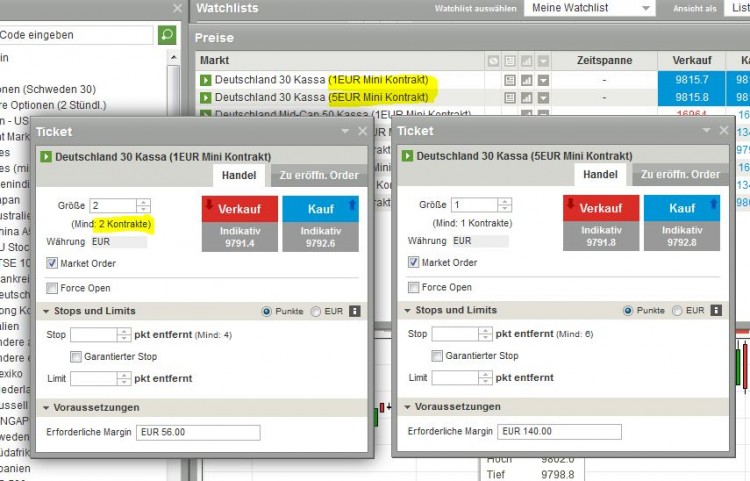
Task: Click green play icon beside Deutschland 30 Kassa 5EUR row
Action: click(x=206, y=98)
